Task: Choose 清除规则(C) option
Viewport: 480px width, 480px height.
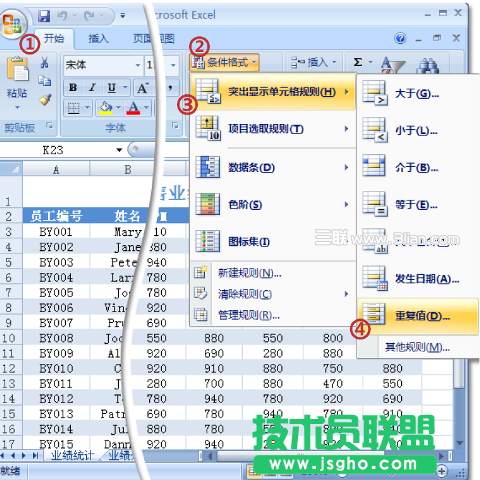Action: pyautogui.click(x=273, y=294)
